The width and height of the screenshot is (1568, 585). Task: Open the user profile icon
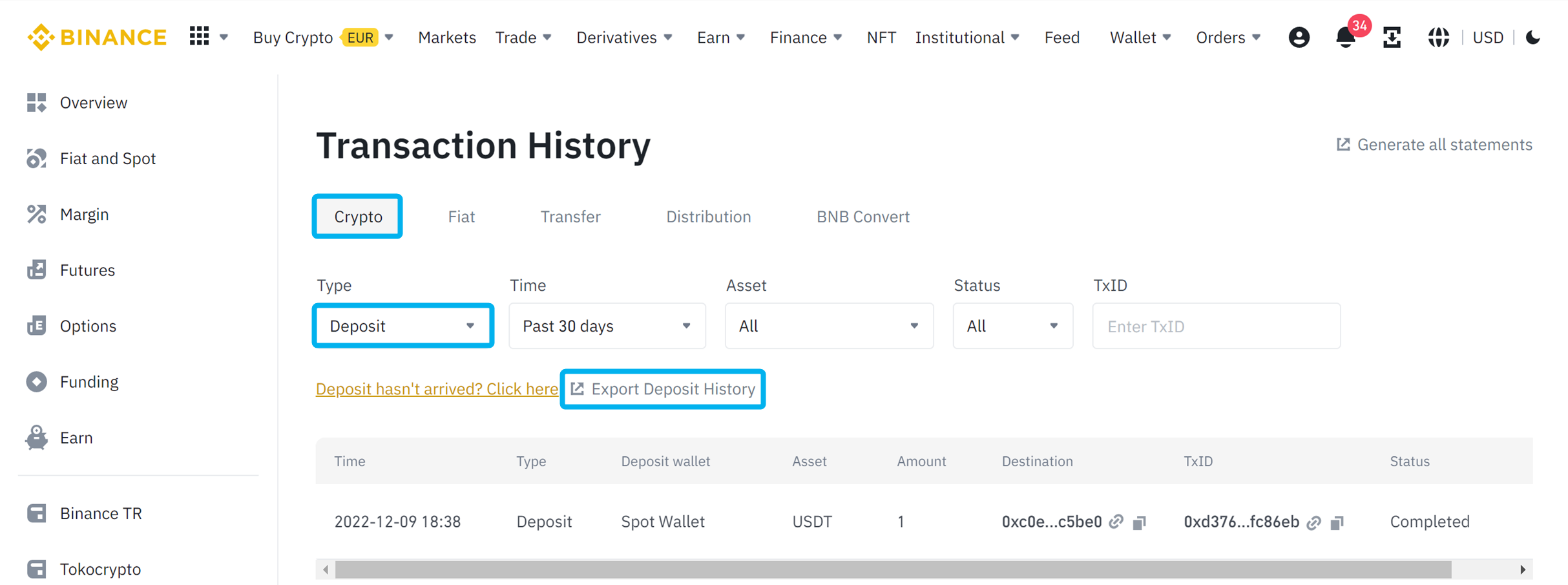click(x=1299, y=37)
